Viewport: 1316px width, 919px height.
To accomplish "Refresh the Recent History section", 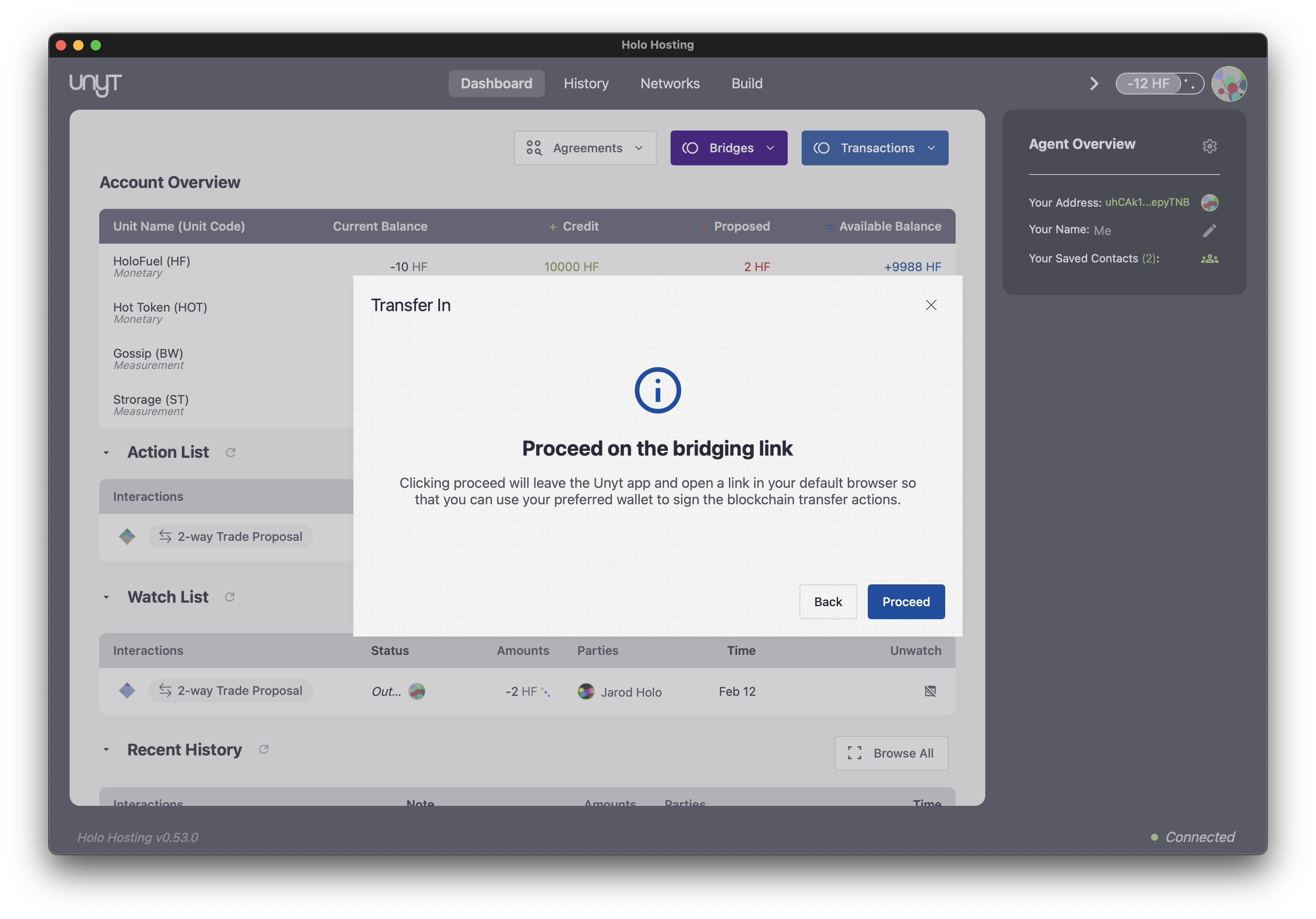I will (x=264, y=749).
